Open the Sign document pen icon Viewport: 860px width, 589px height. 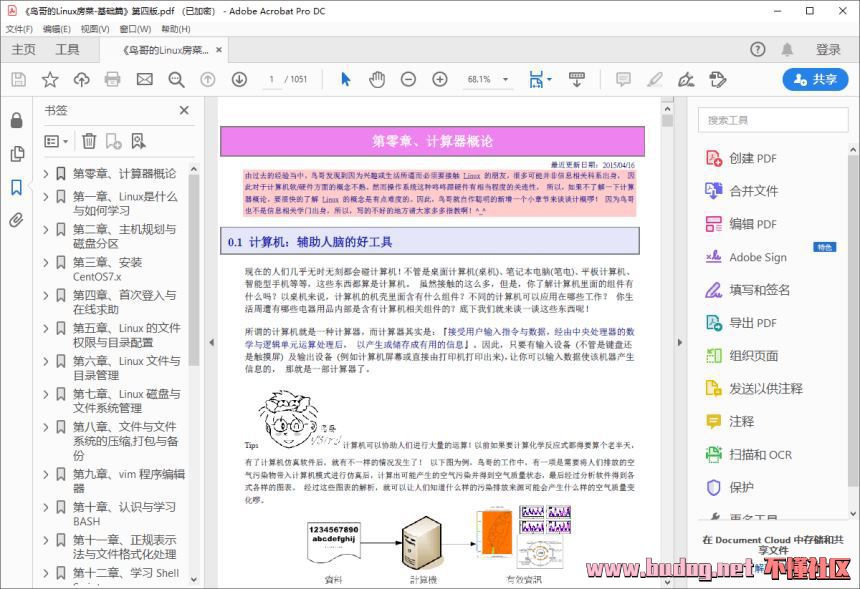686,80
